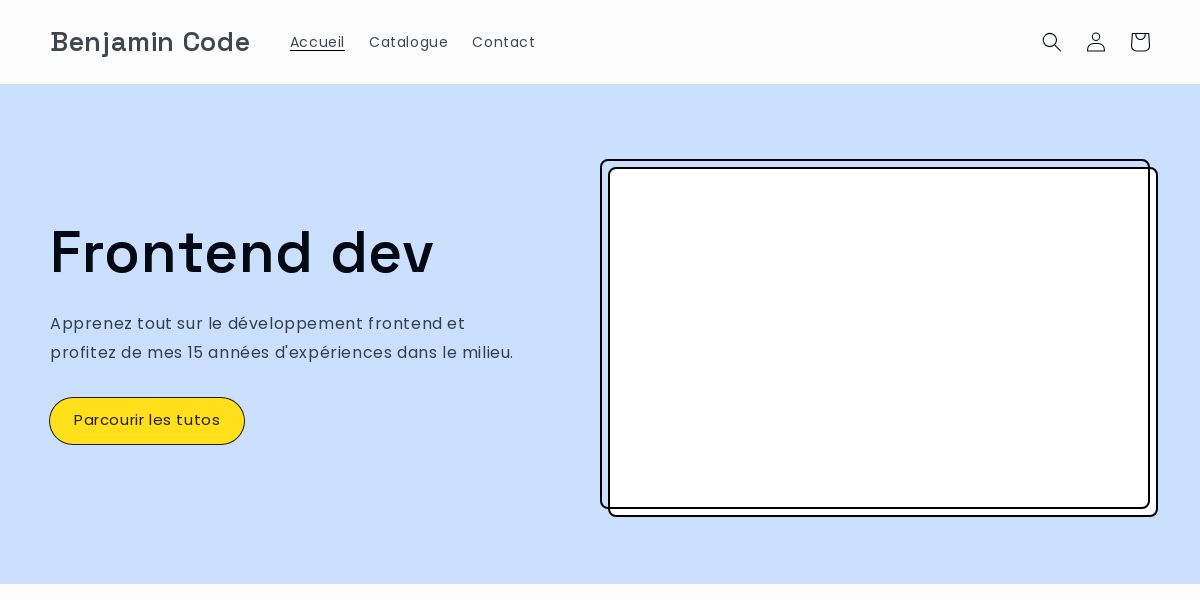Click the Benjamin Code store logo
Screen dimensions: 1200x600
pos(150,42)
